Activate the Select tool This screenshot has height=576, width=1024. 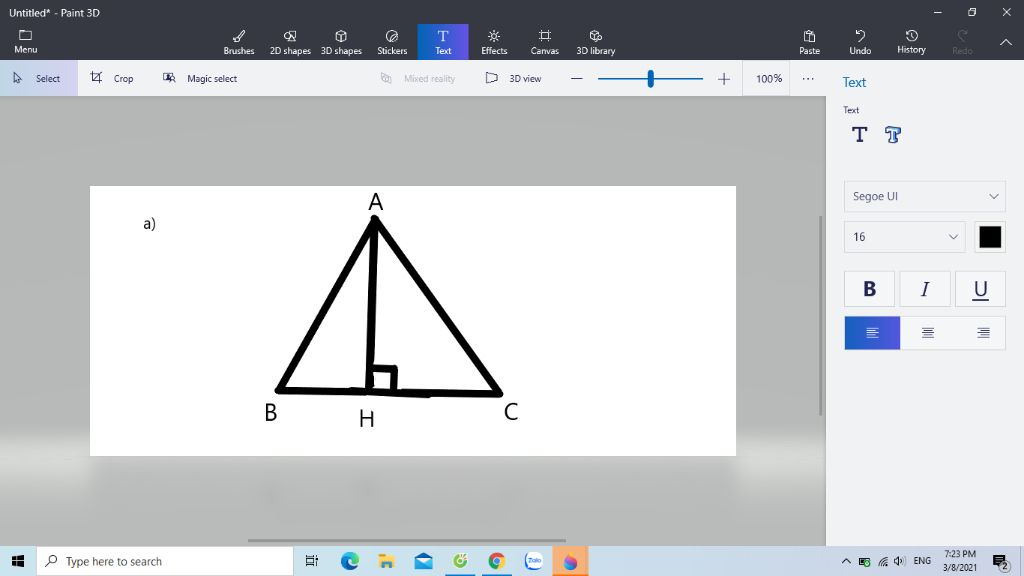coord(39,78)
